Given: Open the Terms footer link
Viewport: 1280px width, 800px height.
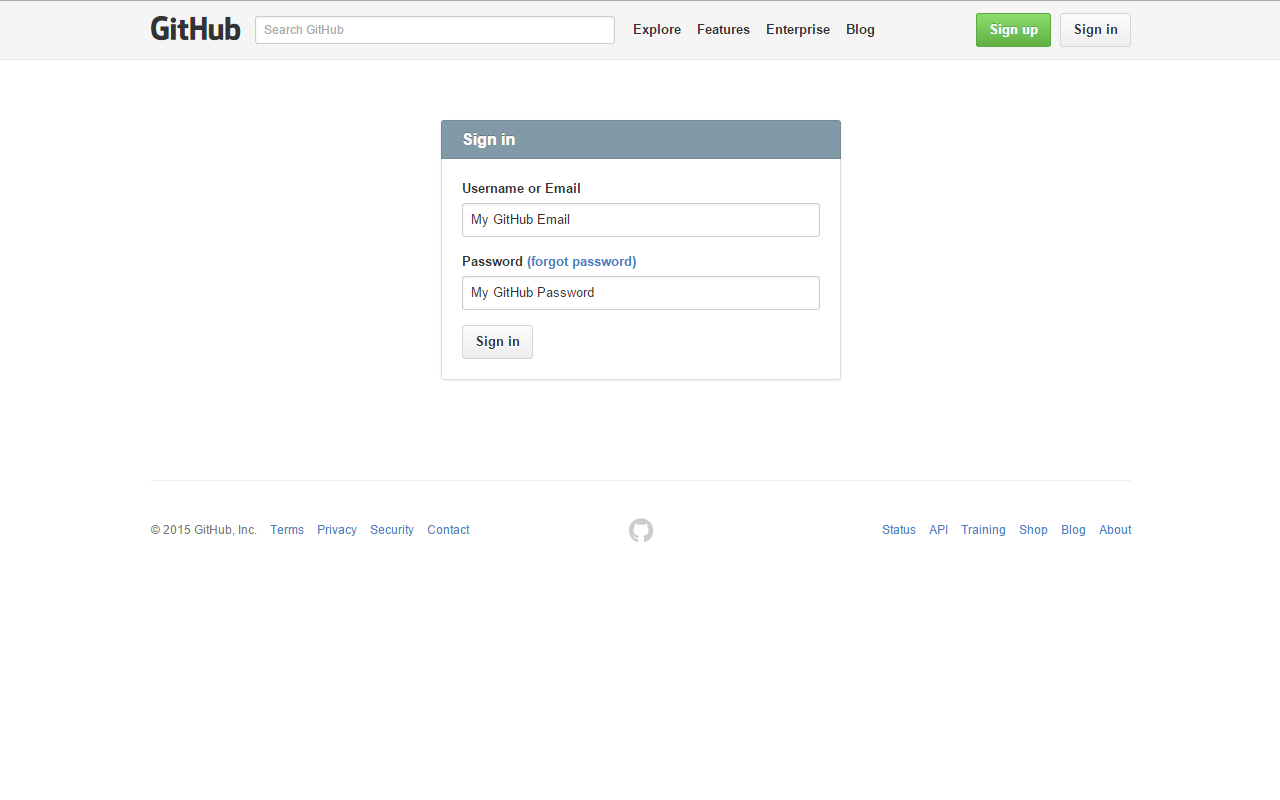Looking at the screenshot, I should pyautogui.click(x=287, y=530).
